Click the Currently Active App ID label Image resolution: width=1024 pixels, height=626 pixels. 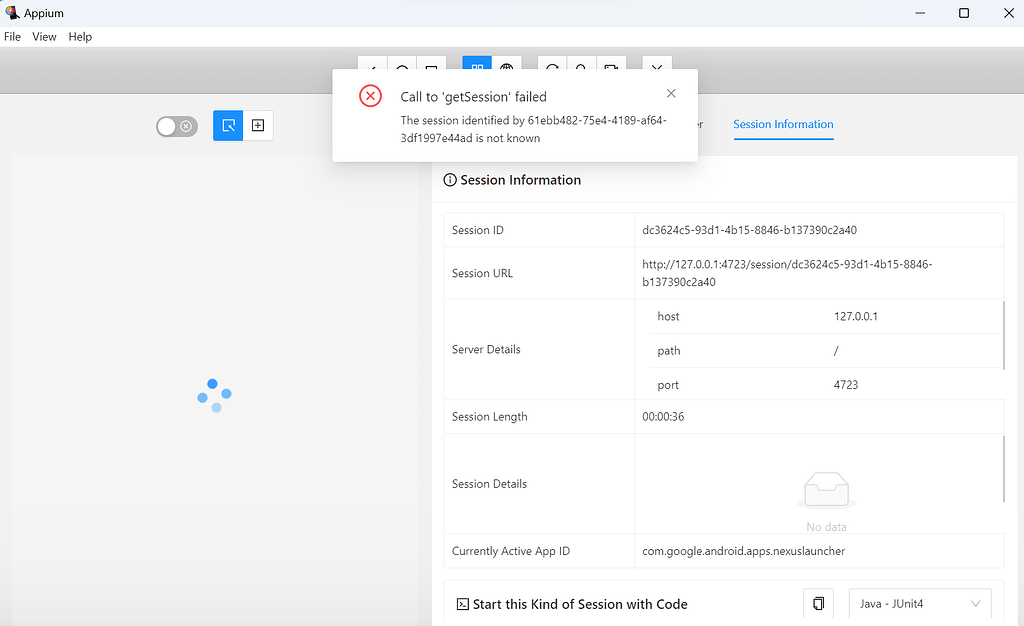point(511,551)
